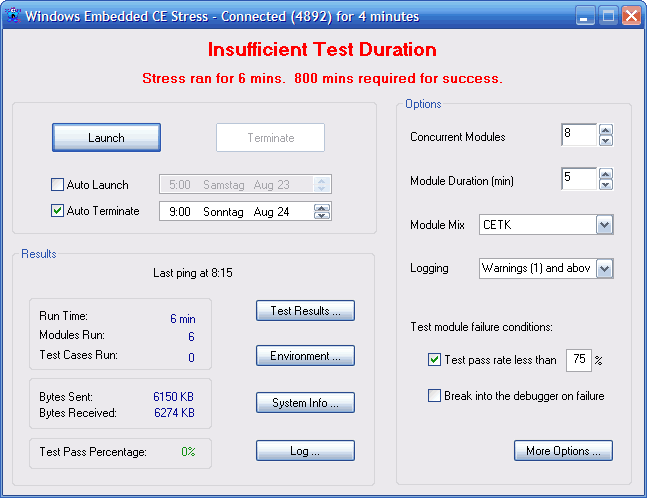Viewport: 647px width, 498px height.
Task: Click the Modules Run label
Action: tap(72, 335)
